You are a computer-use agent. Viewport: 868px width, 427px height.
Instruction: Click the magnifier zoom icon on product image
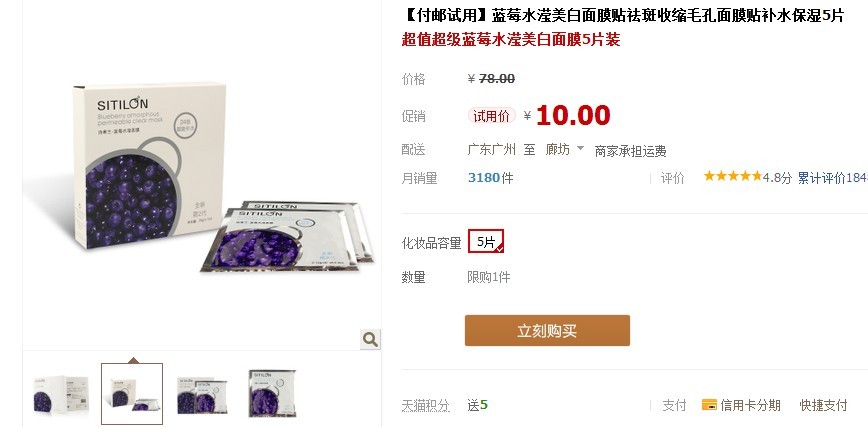click(x=370, y=339)
